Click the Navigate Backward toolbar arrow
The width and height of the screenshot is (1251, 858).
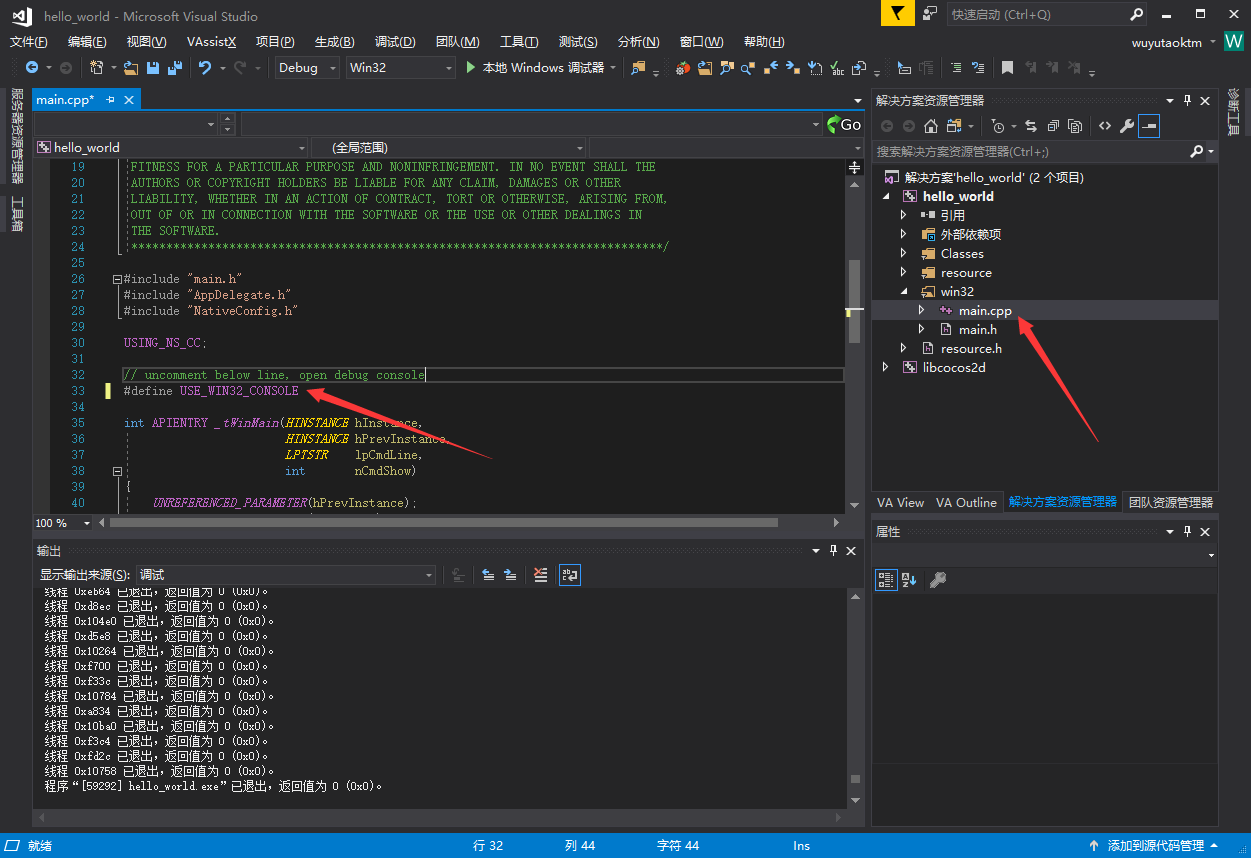32,68
